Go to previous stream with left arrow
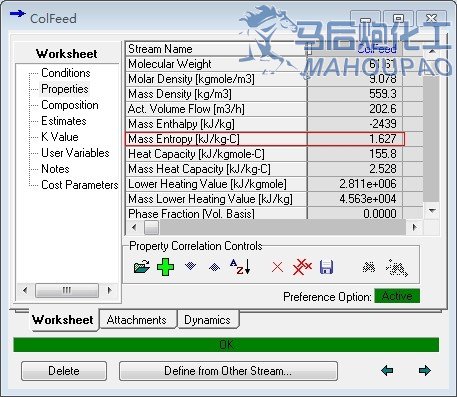 [x=387, y=370]
